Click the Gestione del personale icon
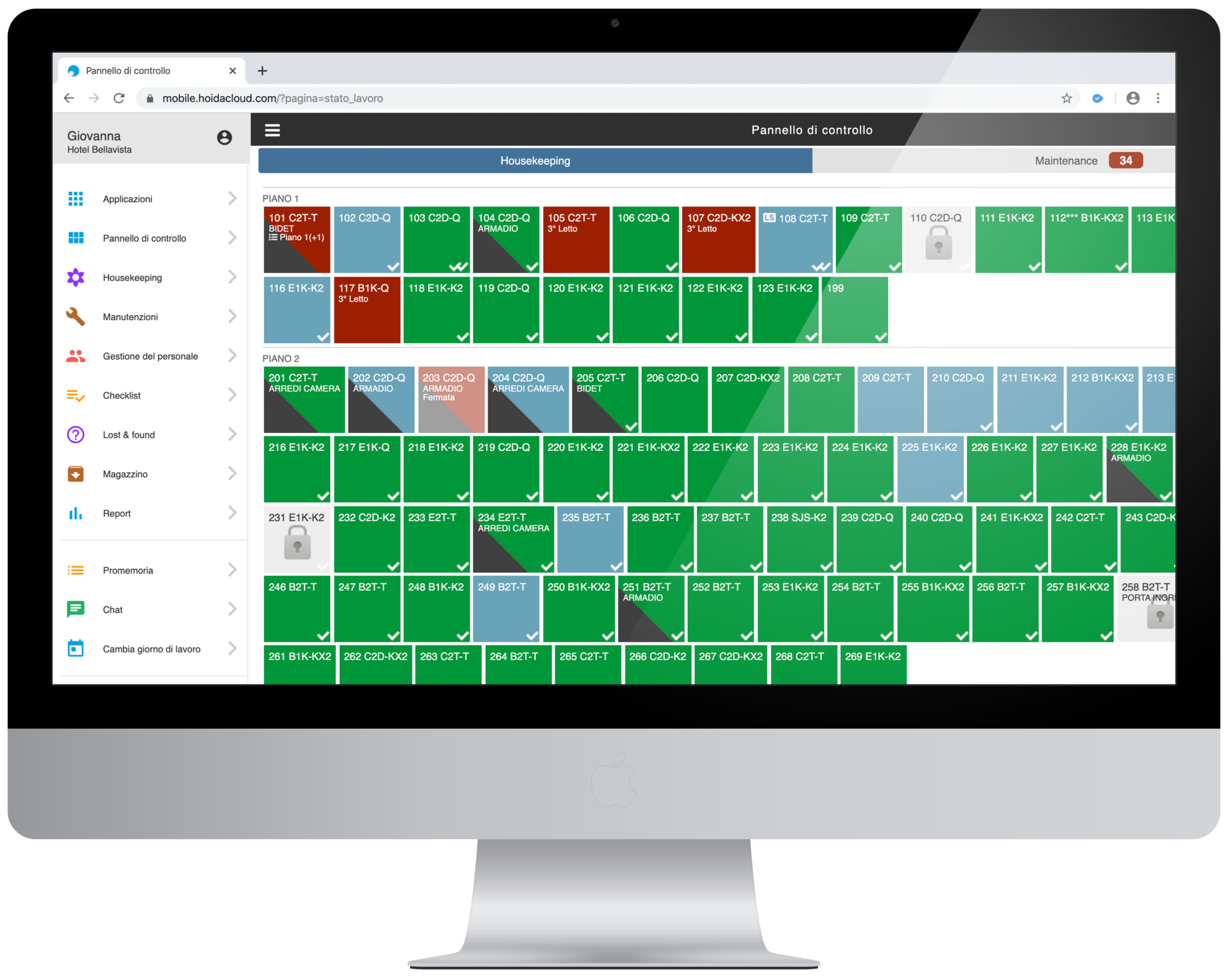 [76, 356]
